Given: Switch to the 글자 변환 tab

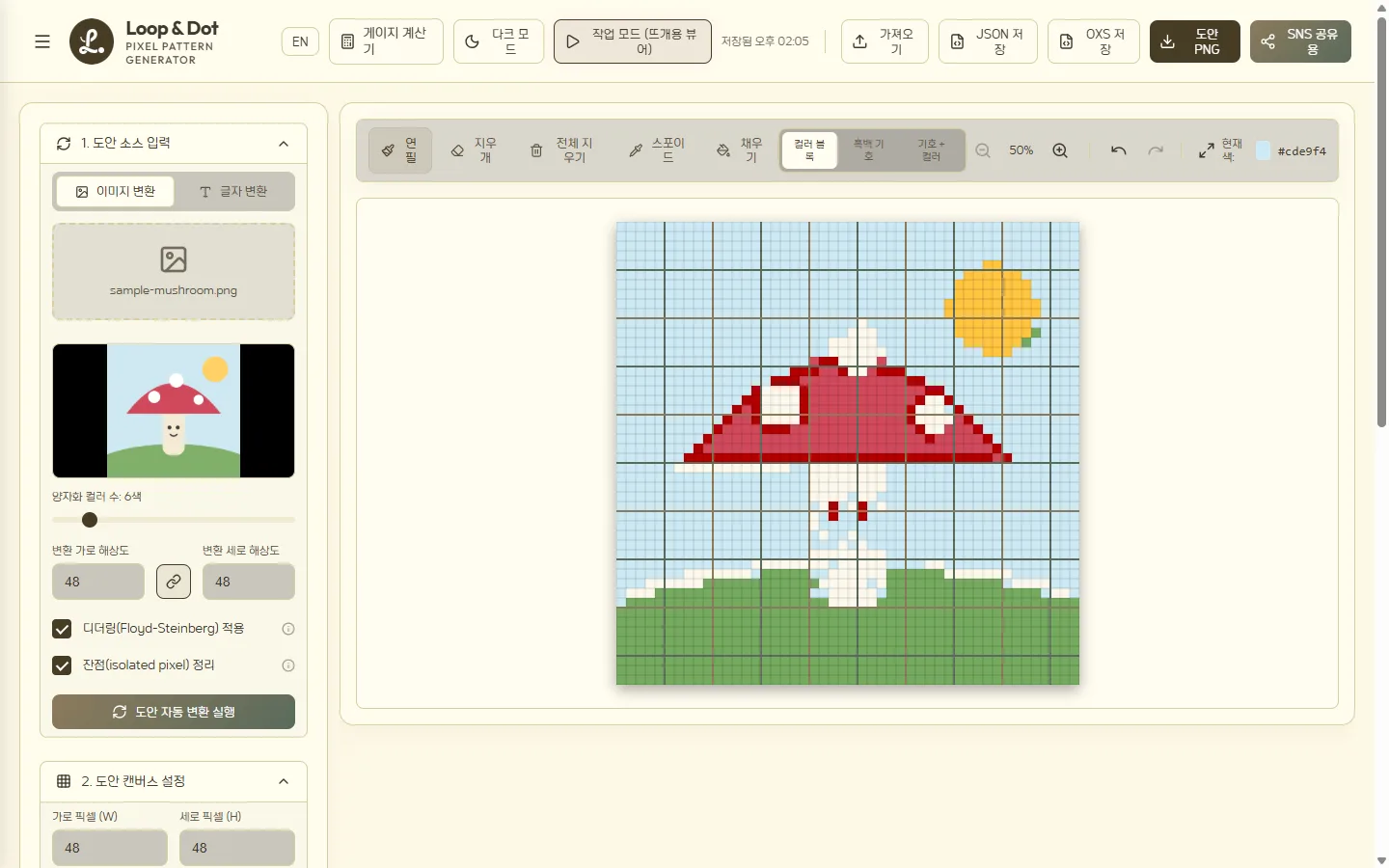Looking at the screenshot, I should coord(233,192).
